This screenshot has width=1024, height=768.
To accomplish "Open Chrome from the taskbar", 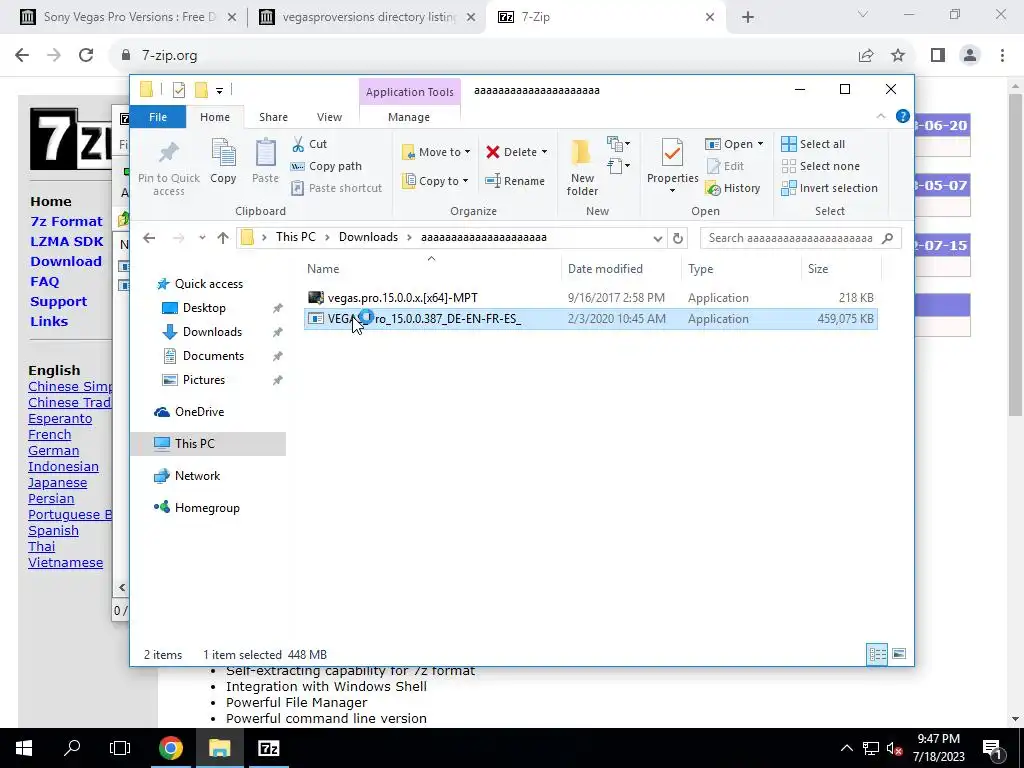I will pyautogui.click(x=170, y=748).
